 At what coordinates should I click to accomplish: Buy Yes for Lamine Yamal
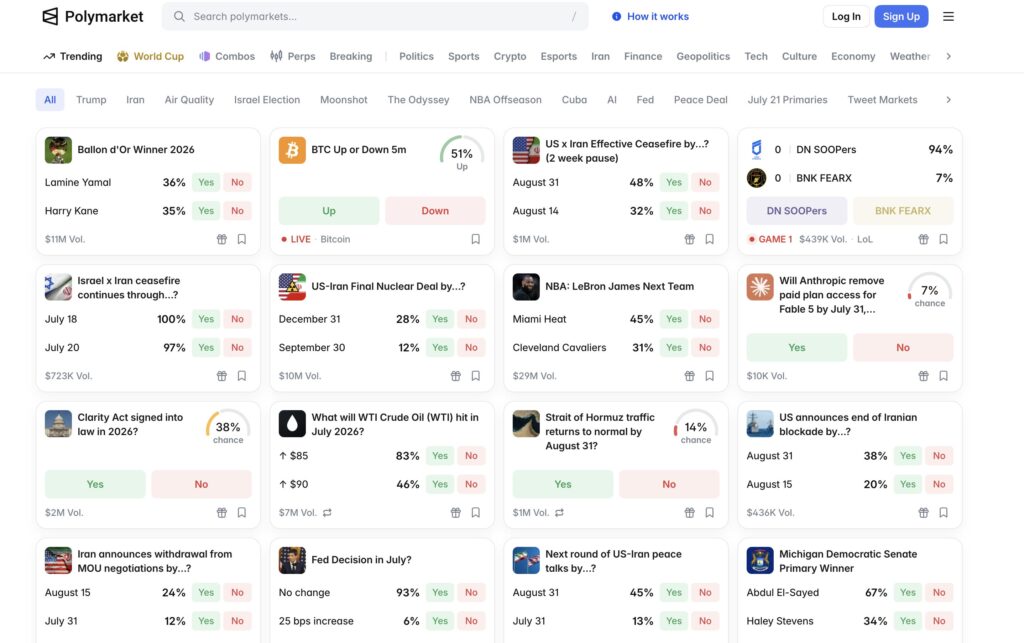tap(206, 182)
